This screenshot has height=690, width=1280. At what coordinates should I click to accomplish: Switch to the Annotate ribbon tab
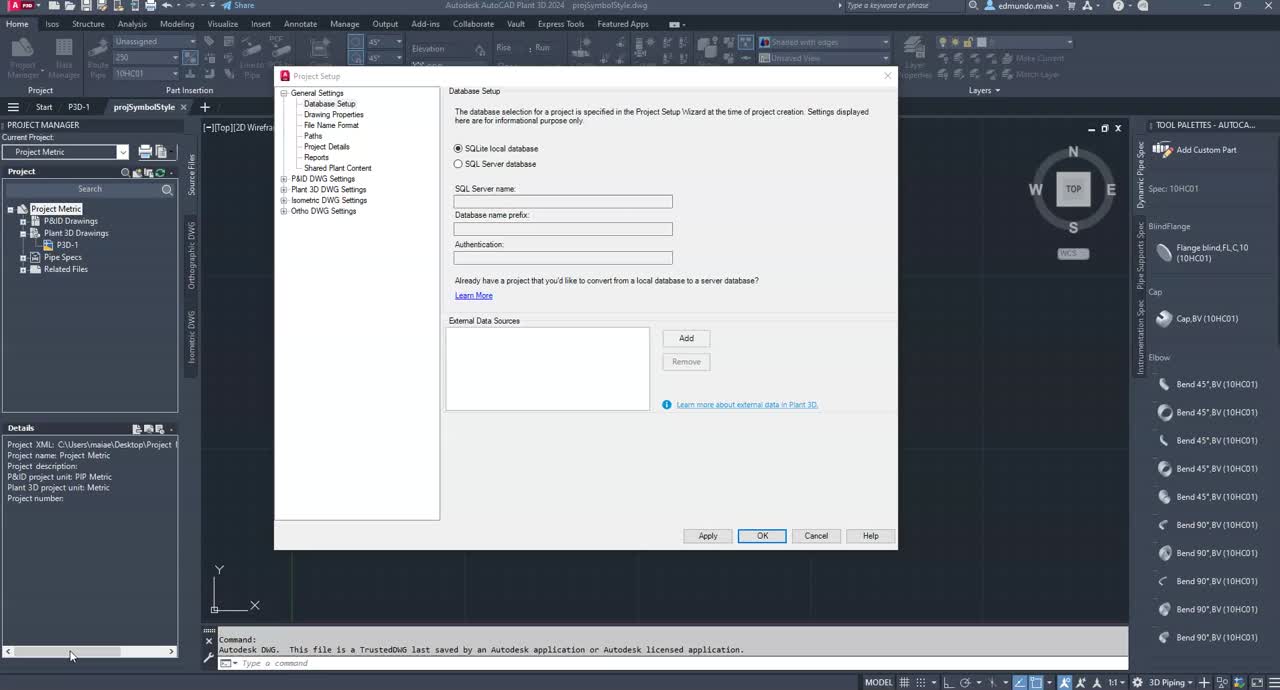click(299, 23)
